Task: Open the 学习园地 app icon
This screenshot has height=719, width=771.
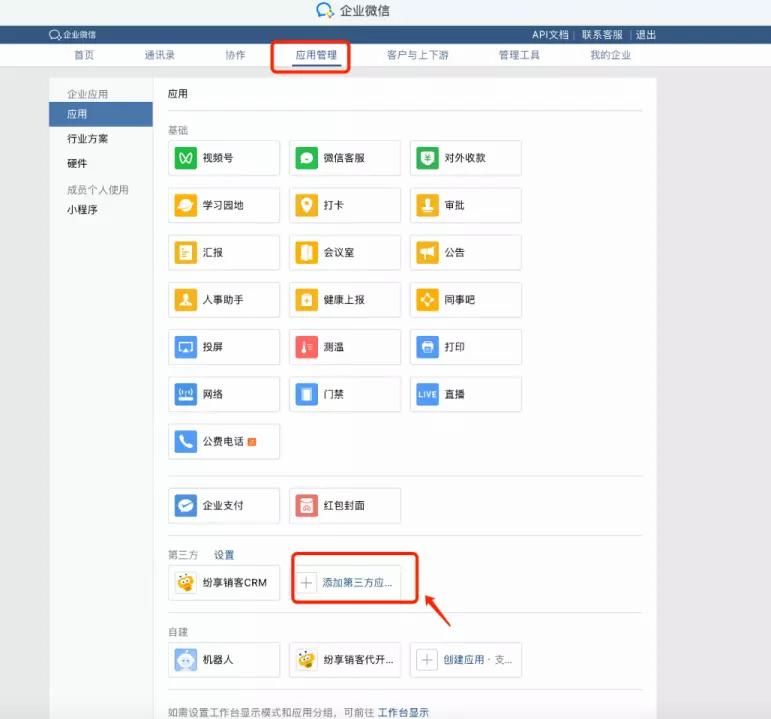Action: (185, 205)
